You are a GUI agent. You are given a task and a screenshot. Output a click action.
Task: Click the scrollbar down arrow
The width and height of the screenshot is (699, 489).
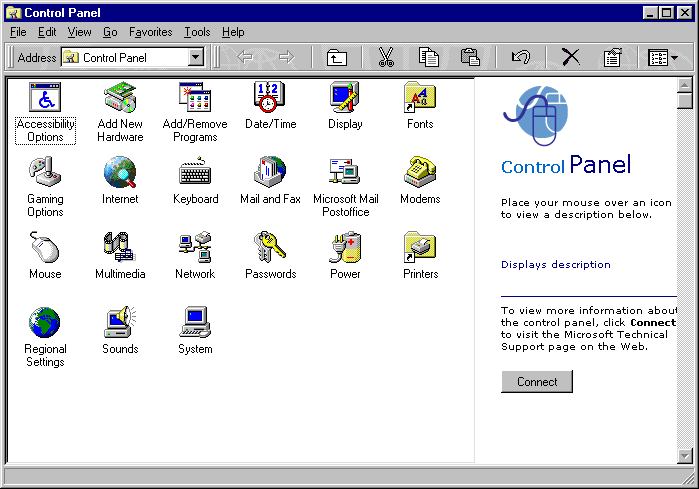[685, 456]
